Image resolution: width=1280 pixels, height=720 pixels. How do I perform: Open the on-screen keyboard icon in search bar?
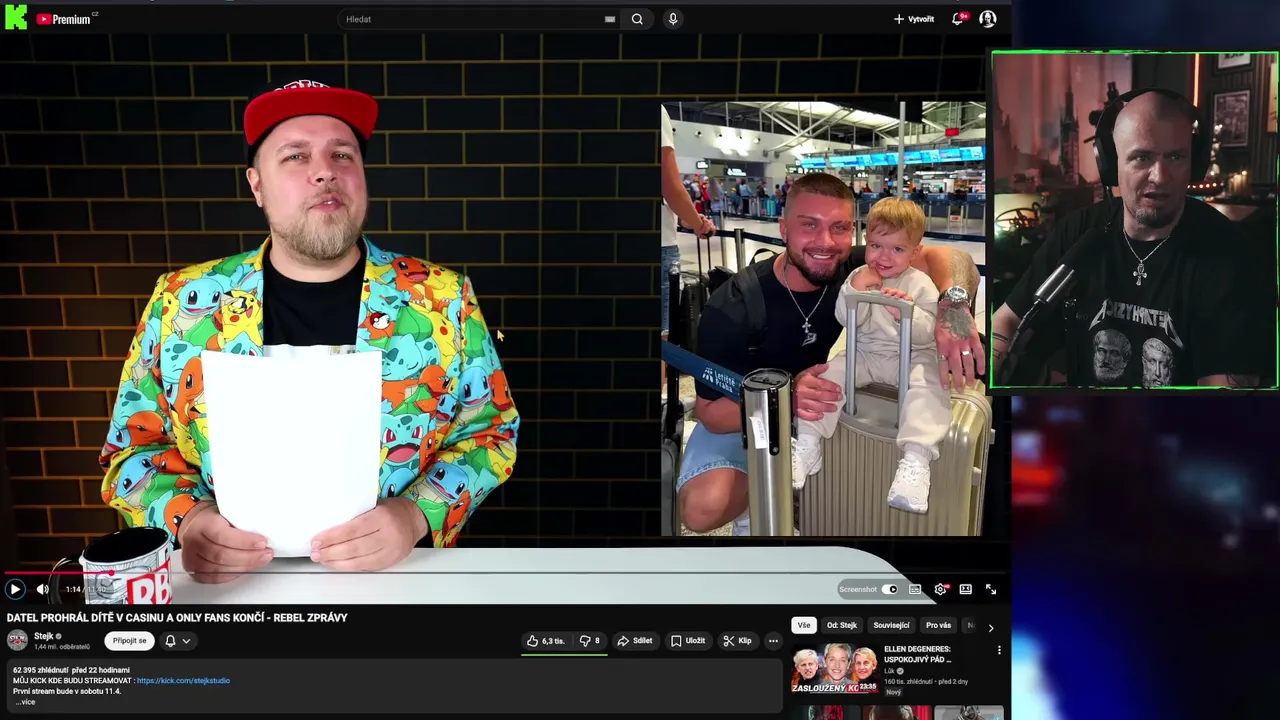pos(610,19)
